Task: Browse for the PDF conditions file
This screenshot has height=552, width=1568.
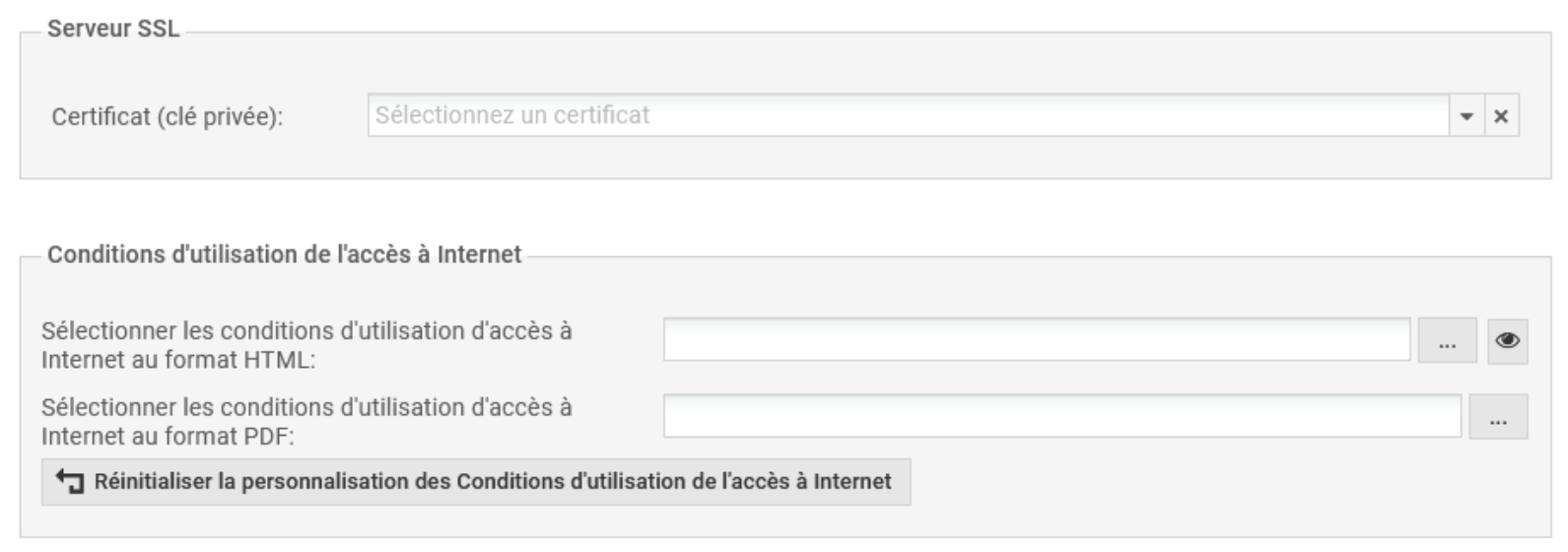Action: [x=1498, y=417]
